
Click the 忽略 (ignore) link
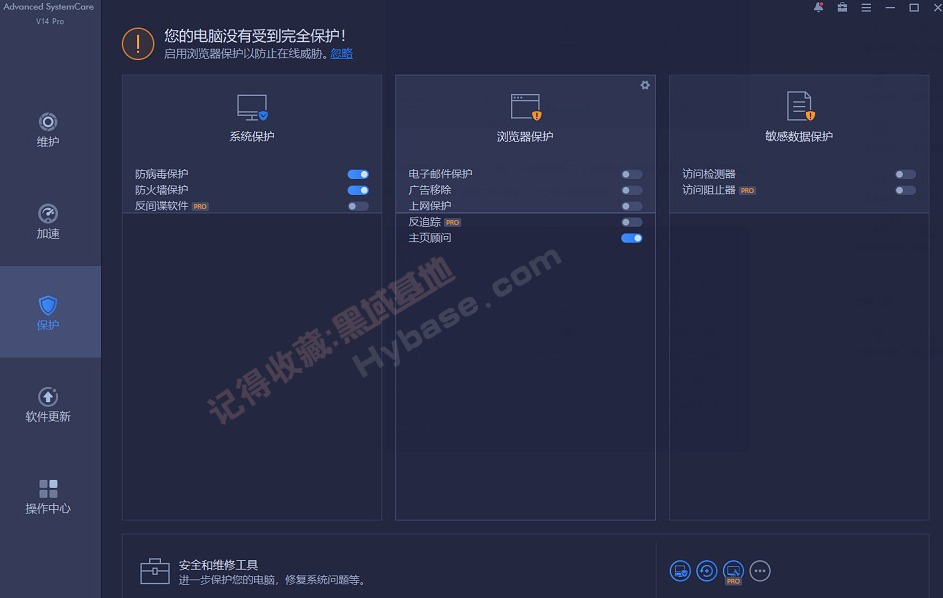pyautogui.click(x=342, y=54)
